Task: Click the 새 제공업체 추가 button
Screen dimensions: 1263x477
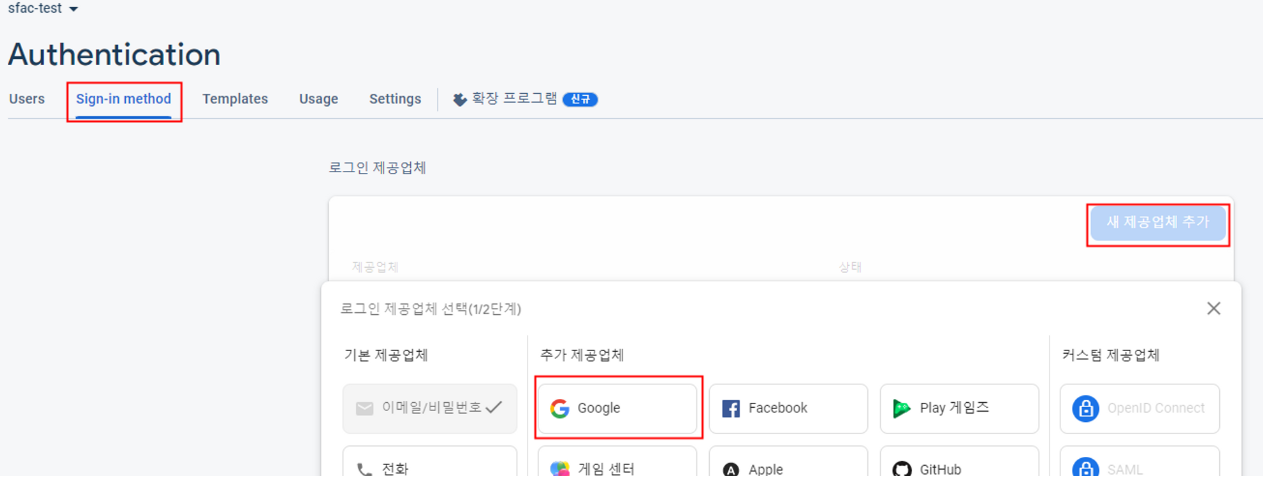Action: (x=1158, y=223)
